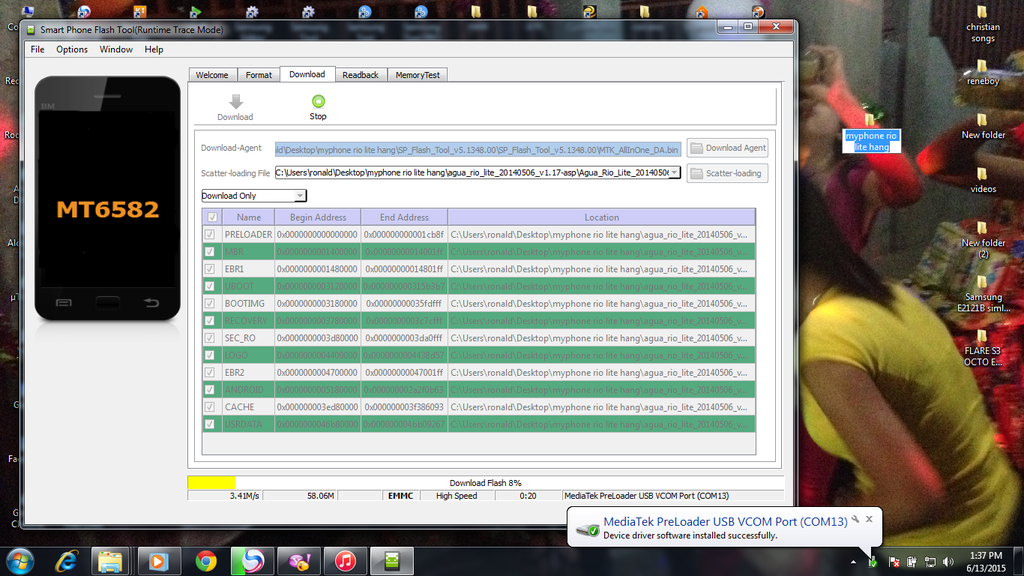This screenshot has height=576, width=1024.
Task: Open Internet Explorer from the taskbar
Action: tap(66, 562)
